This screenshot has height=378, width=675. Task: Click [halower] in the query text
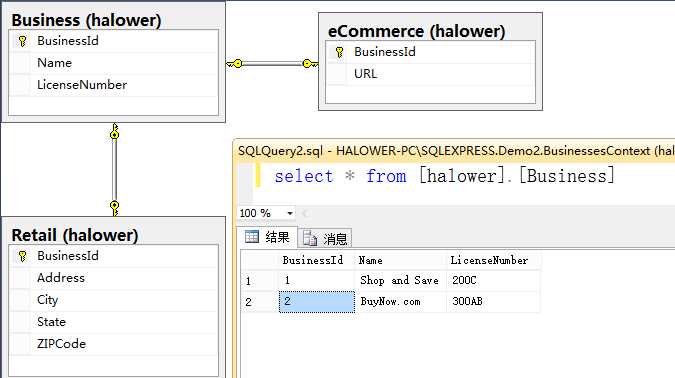pos(462,176)
